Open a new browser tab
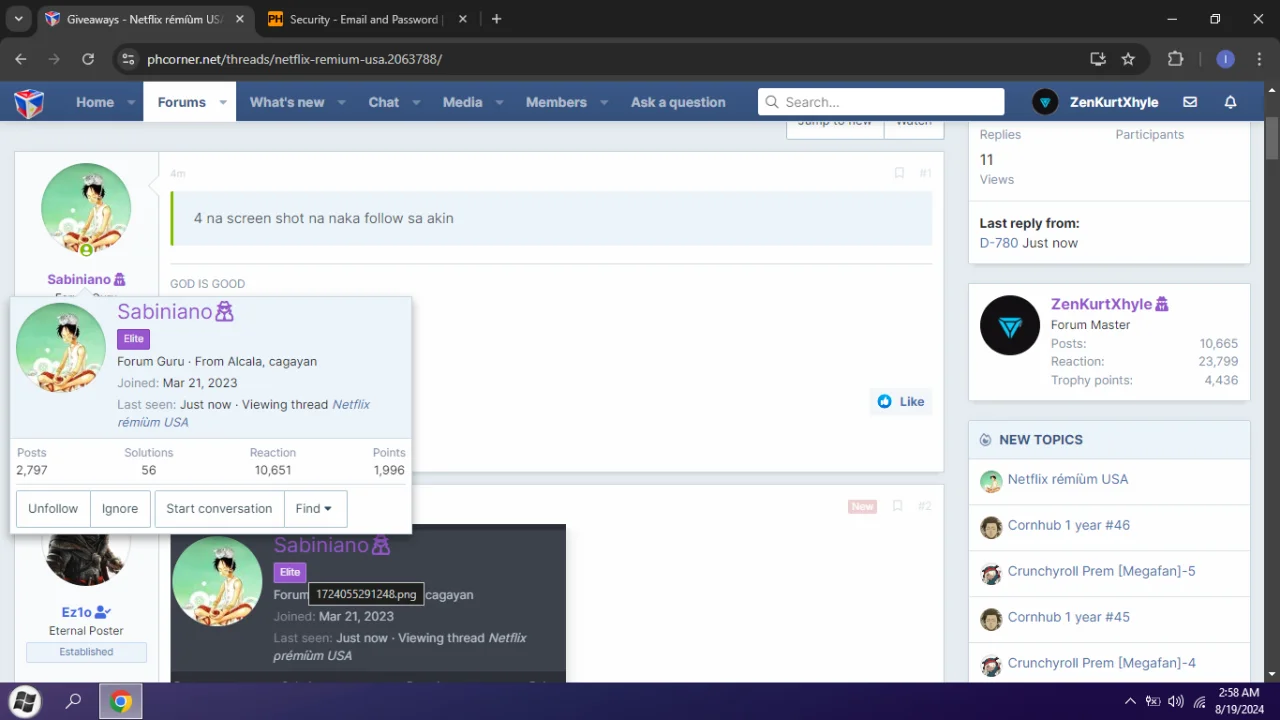Screen dimensions: 1280x720 [496, 19]
